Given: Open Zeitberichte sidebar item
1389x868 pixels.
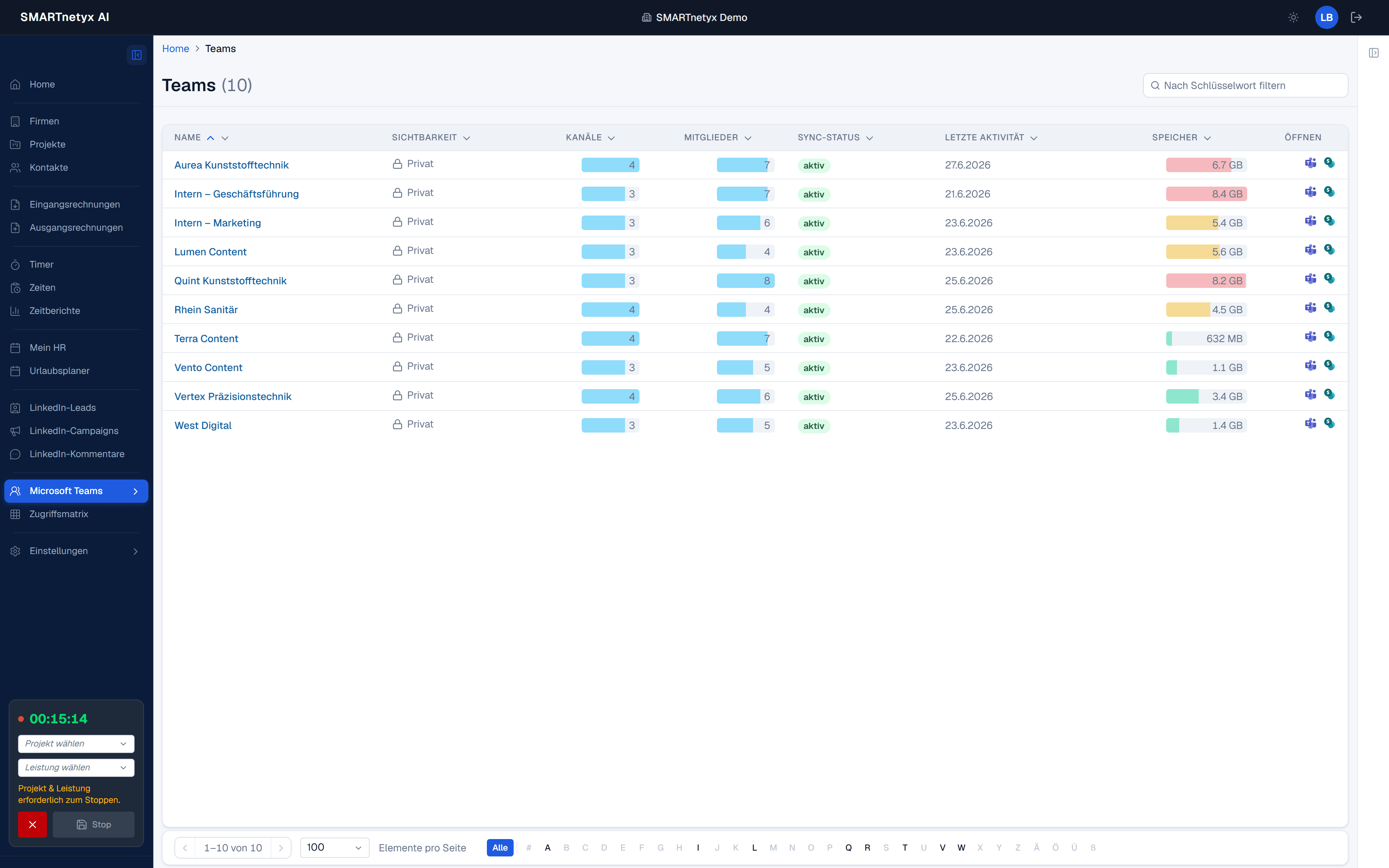Looking at the screenshot, I should [76, 311].
